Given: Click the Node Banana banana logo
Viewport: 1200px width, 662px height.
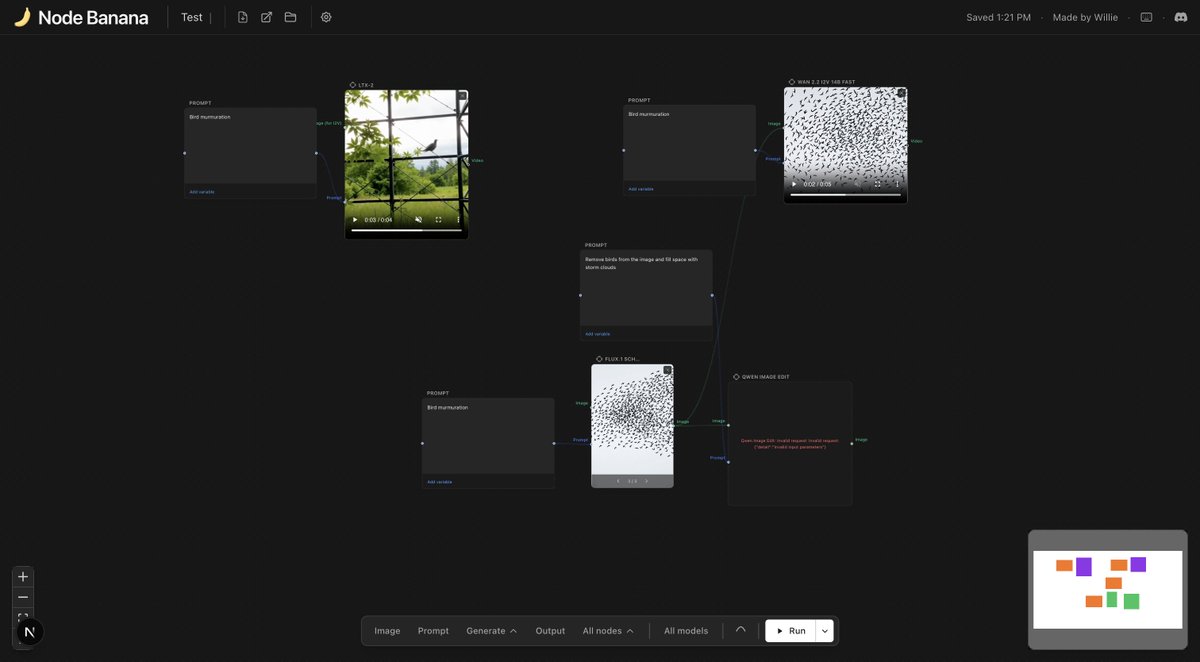Looking at the screenshot, I should pyautogui.click(x=21, y=16).
